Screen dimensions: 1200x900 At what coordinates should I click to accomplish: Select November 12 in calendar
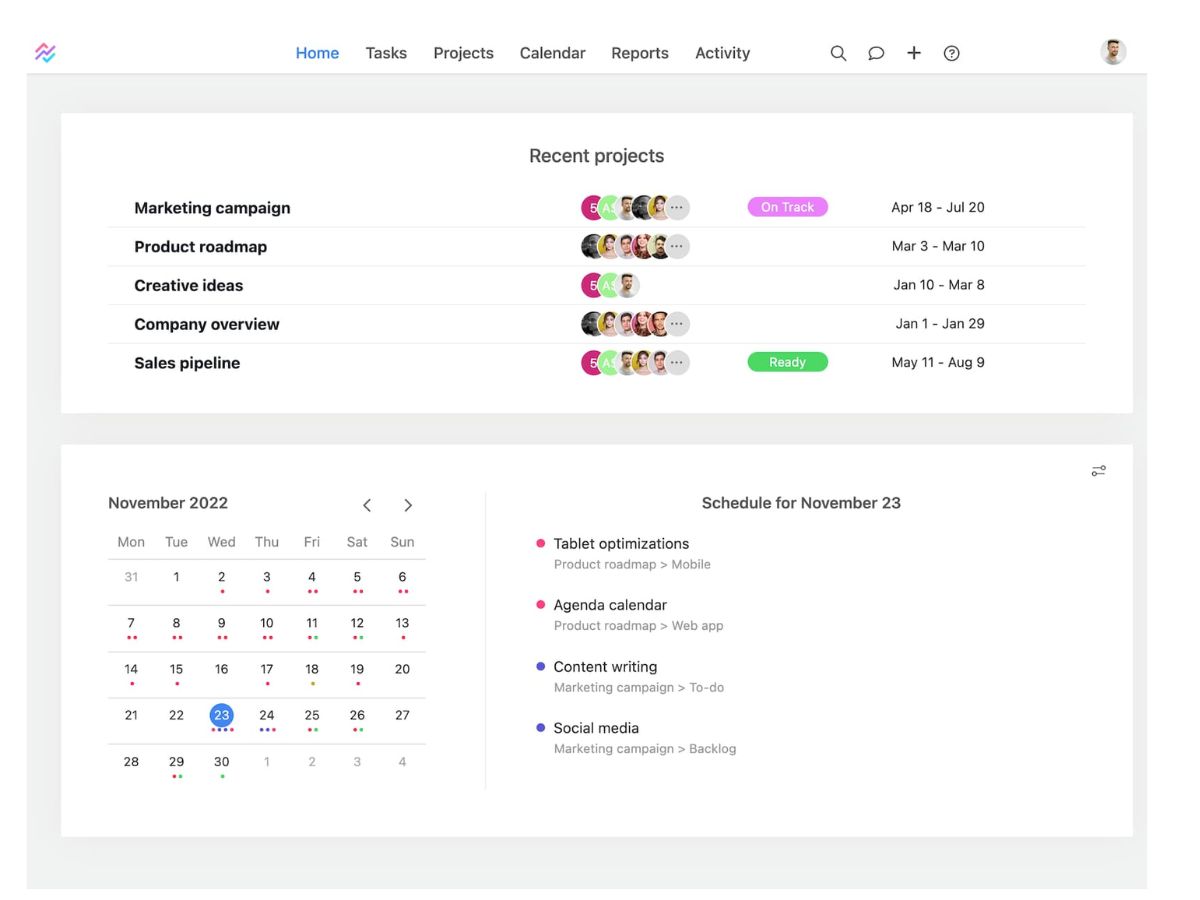coord(357,623)
